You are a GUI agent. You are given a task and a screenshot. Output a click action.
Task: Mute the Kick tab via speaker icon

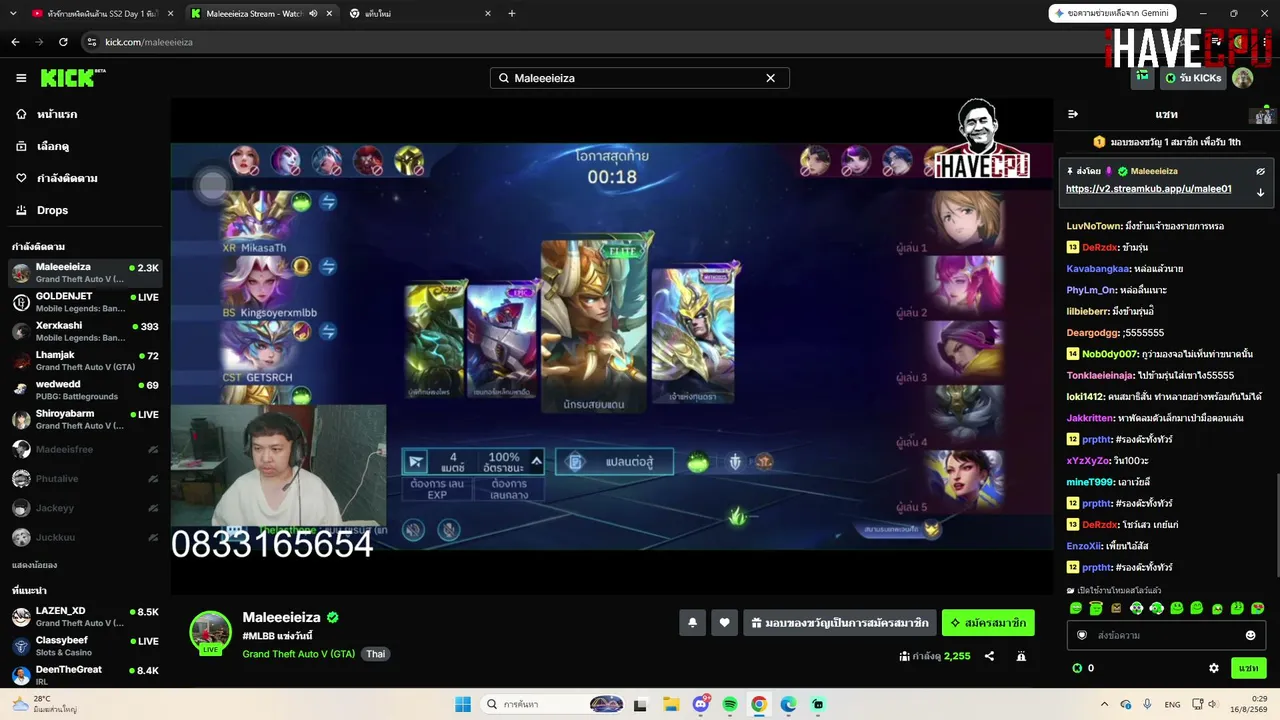(x=313, y=14)
